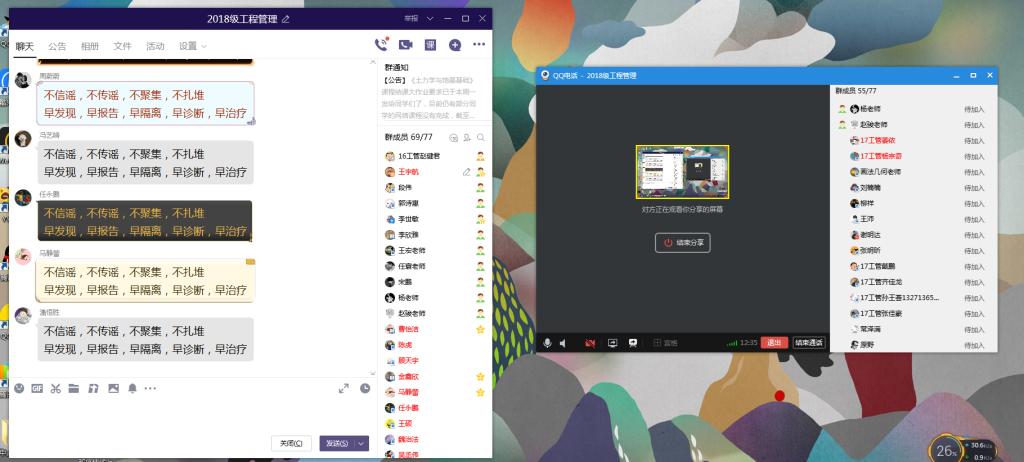Open the send file folder icon

(x=73, y=388)
